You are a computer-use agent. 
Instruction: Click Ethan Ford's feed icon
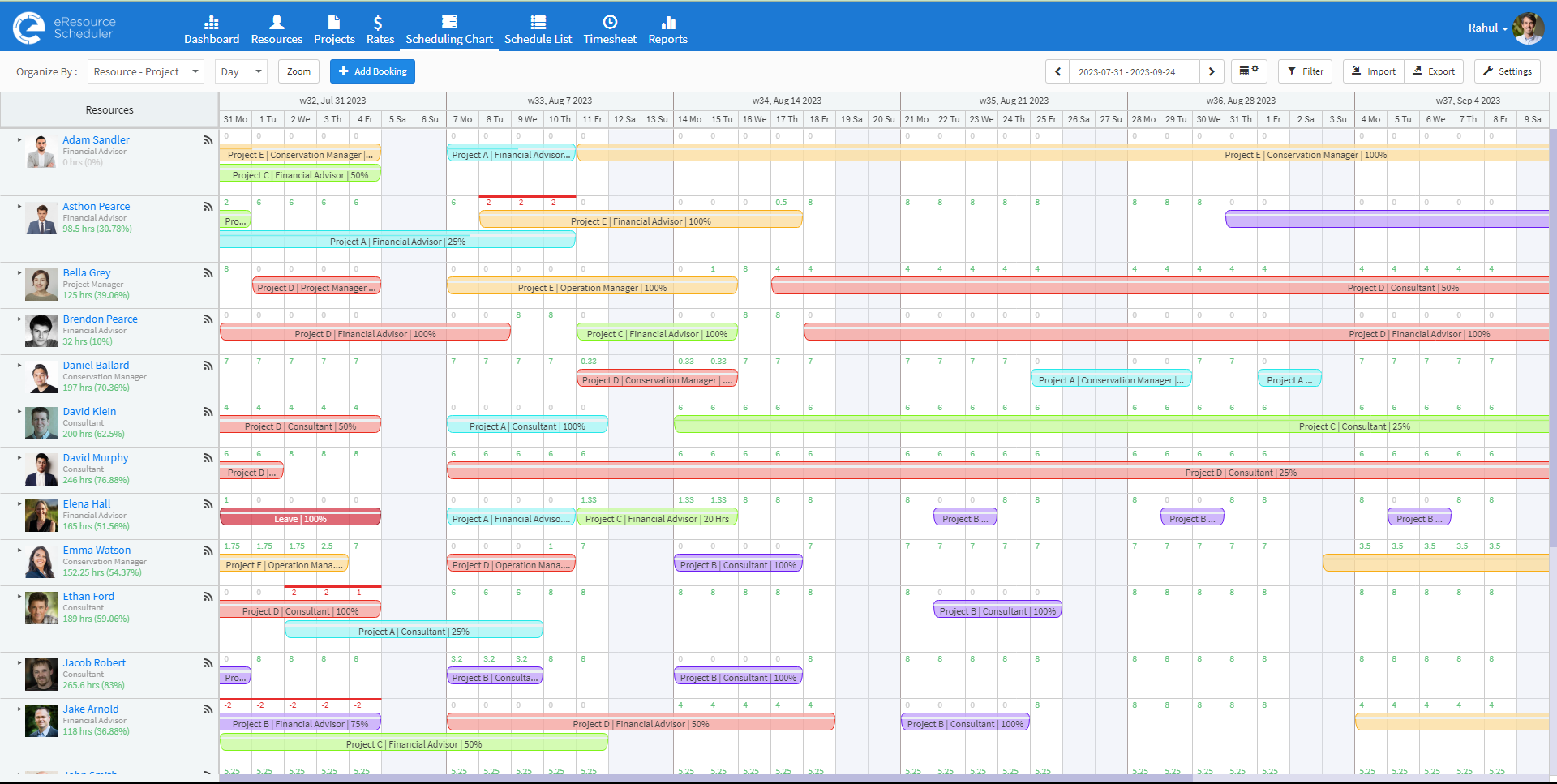208,597
